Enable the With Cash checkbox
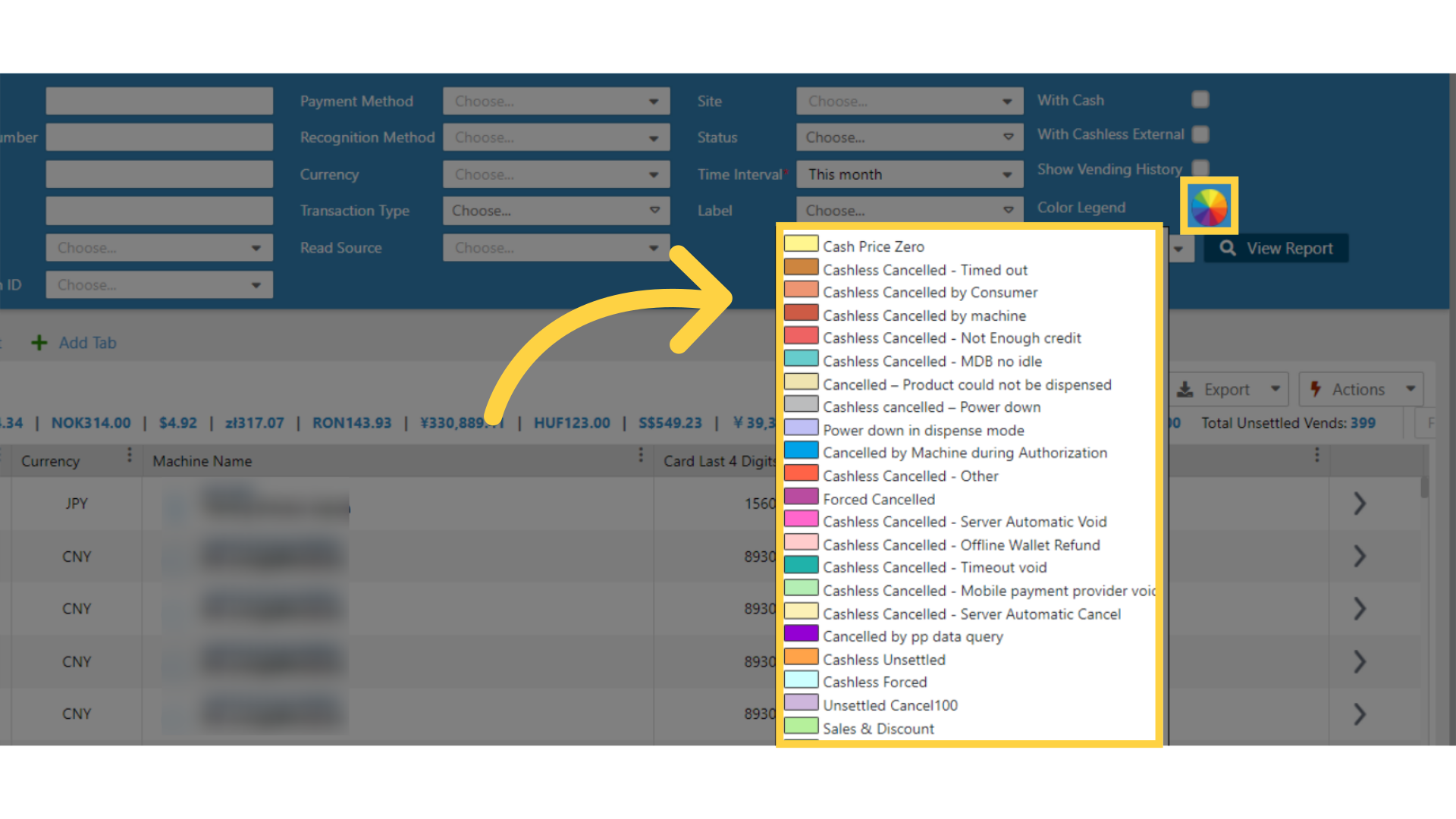 [1200, 99]
